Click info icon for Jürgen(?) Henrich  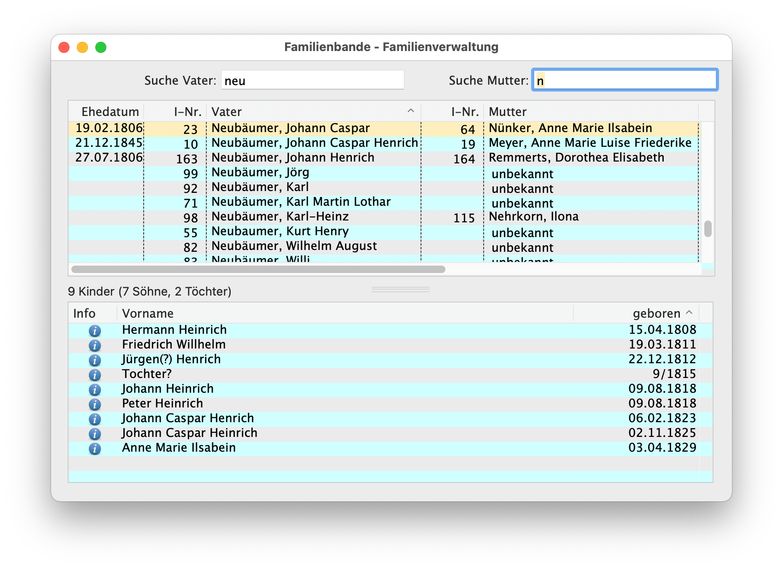click(95, 360)
